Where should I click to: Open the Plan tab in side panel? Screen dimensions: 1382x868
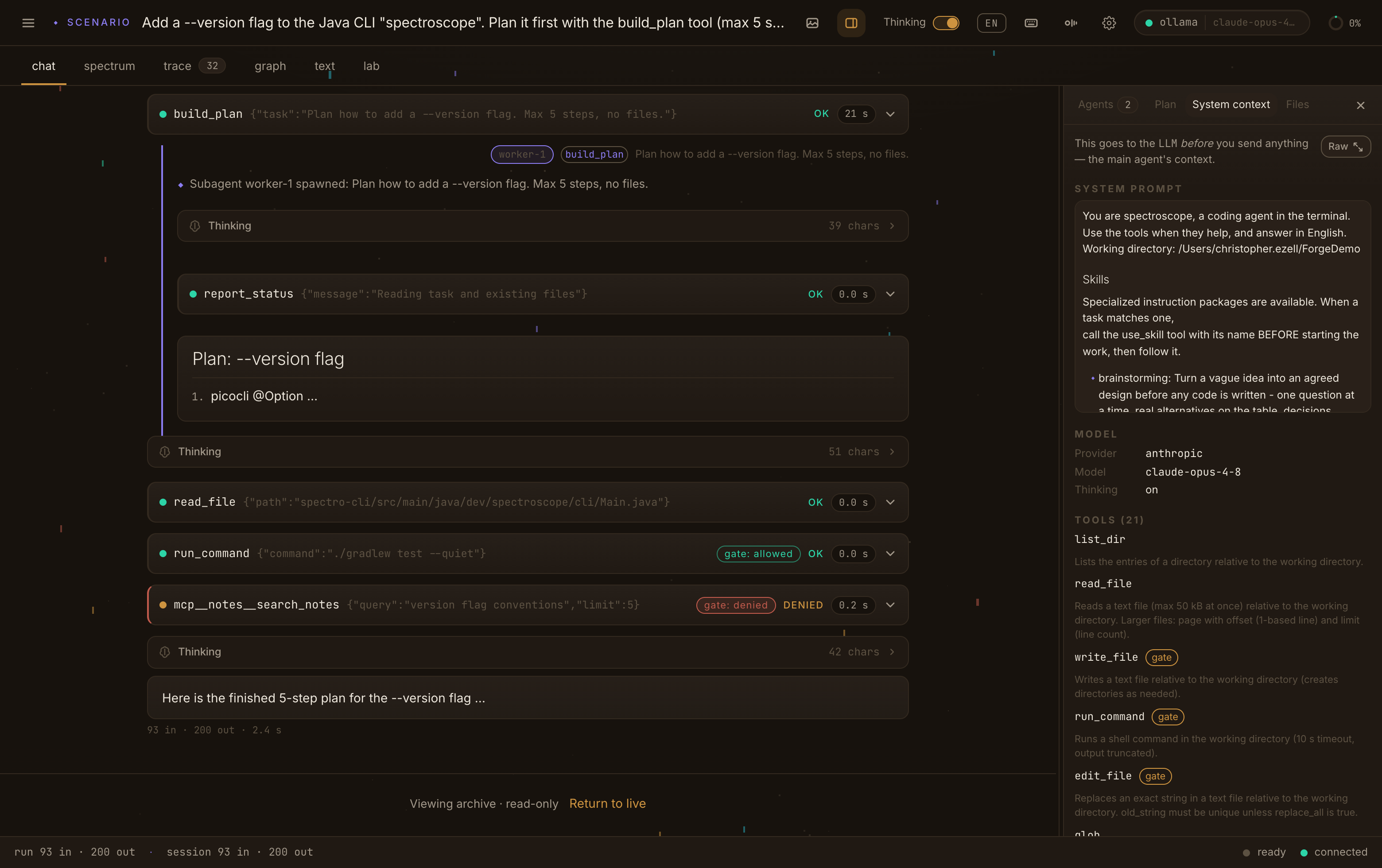pyautogui.click(x=1165, y=105)
